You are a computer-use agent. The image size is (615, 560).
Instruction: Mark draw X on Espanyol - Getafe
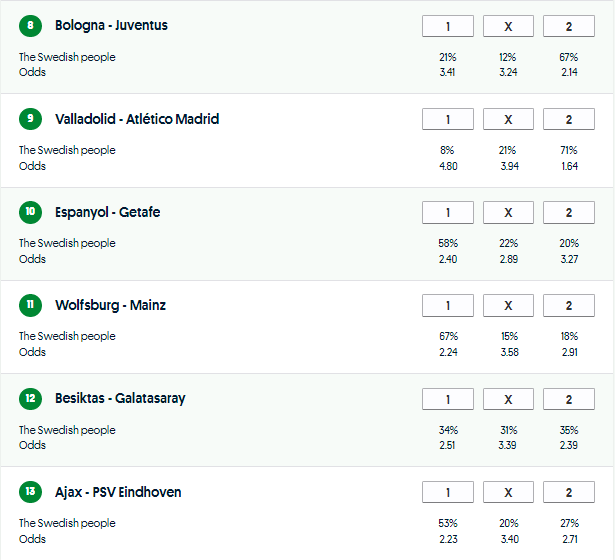508,213
